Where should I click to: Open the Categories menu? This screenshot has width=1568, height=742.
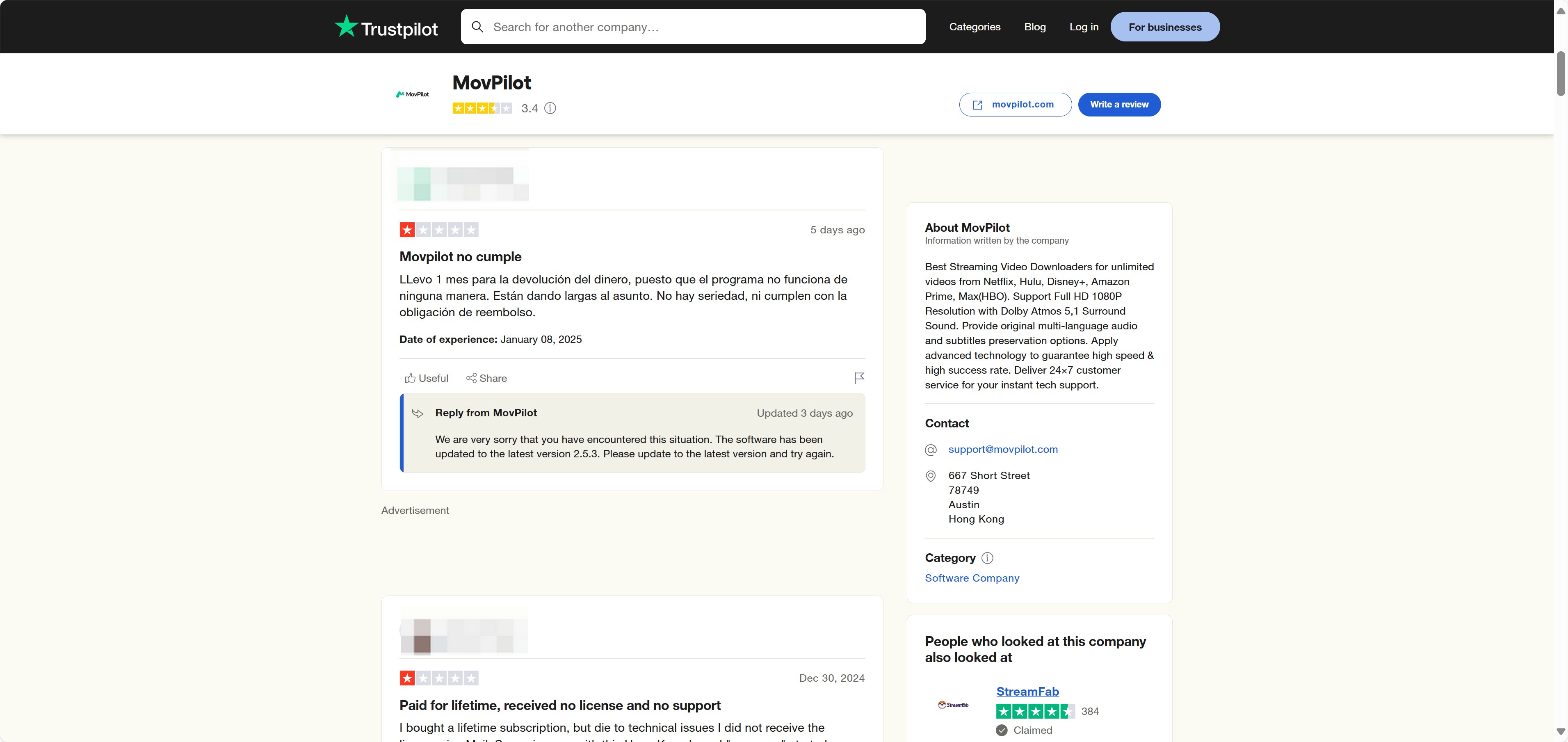(975, 27)
